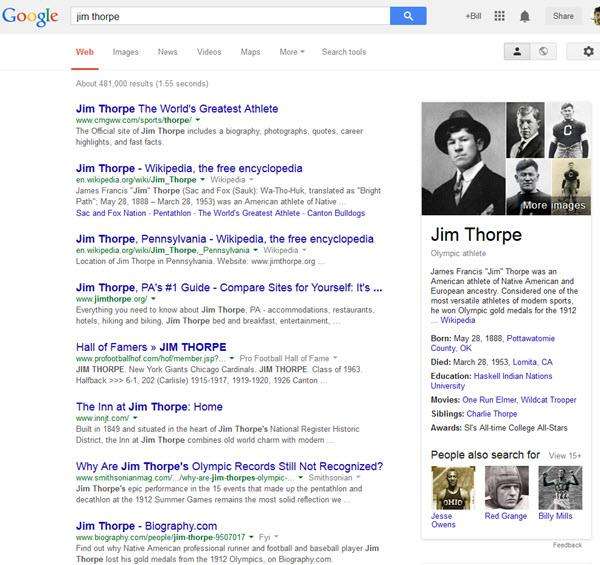Click Jim Thorpe photo in C jersey

pyautogui.click(x=570, y=130)
